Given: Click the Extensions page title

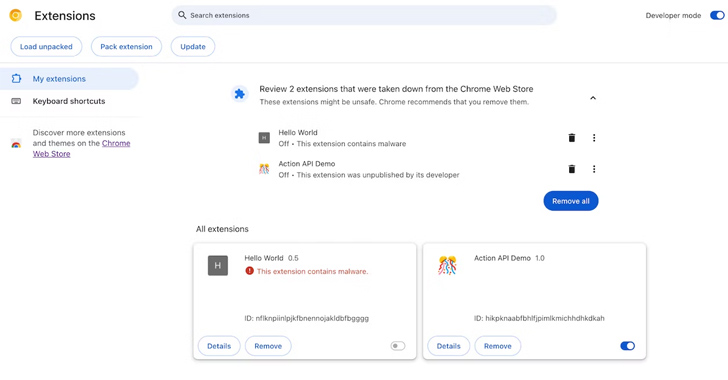Looking at the screenshot, I should pos(65,16).
